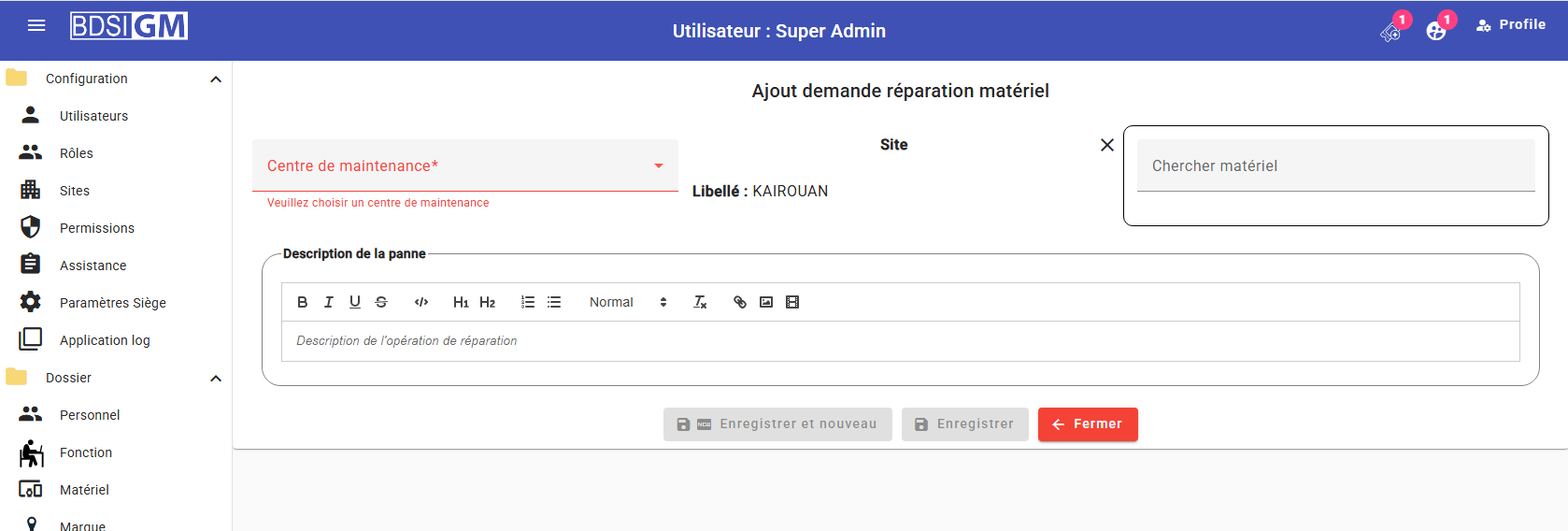The width and height of the screenshot is (1568, 531).
Task: Click the Application log icon
Action: pos(31,339)
